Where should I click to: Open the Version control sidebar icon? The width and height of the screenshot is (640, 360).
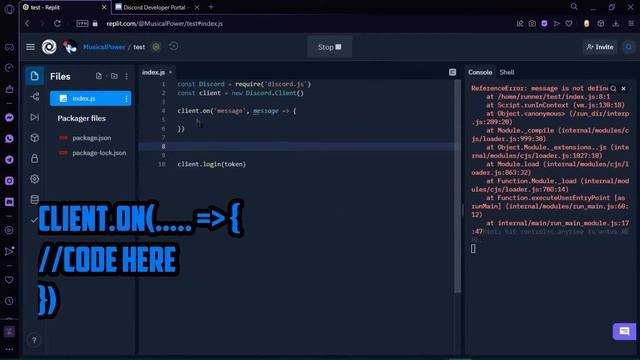coord(35,97)
